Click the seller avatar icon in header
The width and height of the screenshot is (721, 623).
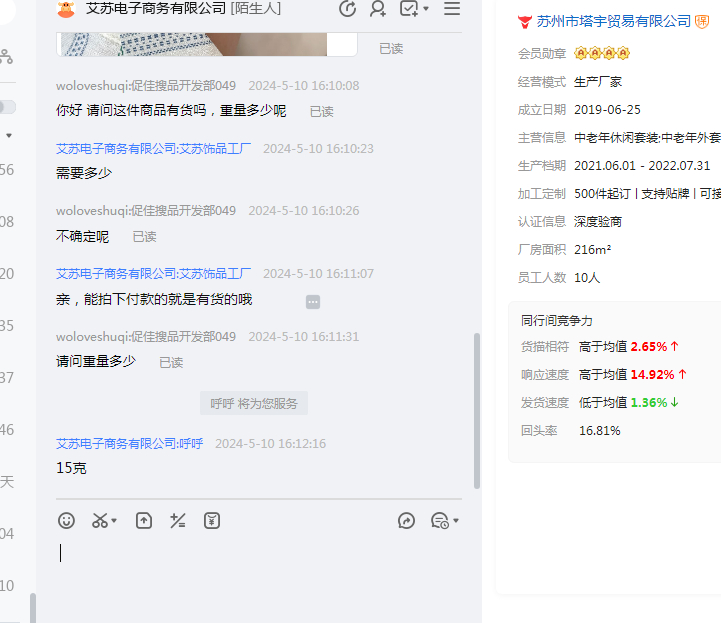coord(66,9)
